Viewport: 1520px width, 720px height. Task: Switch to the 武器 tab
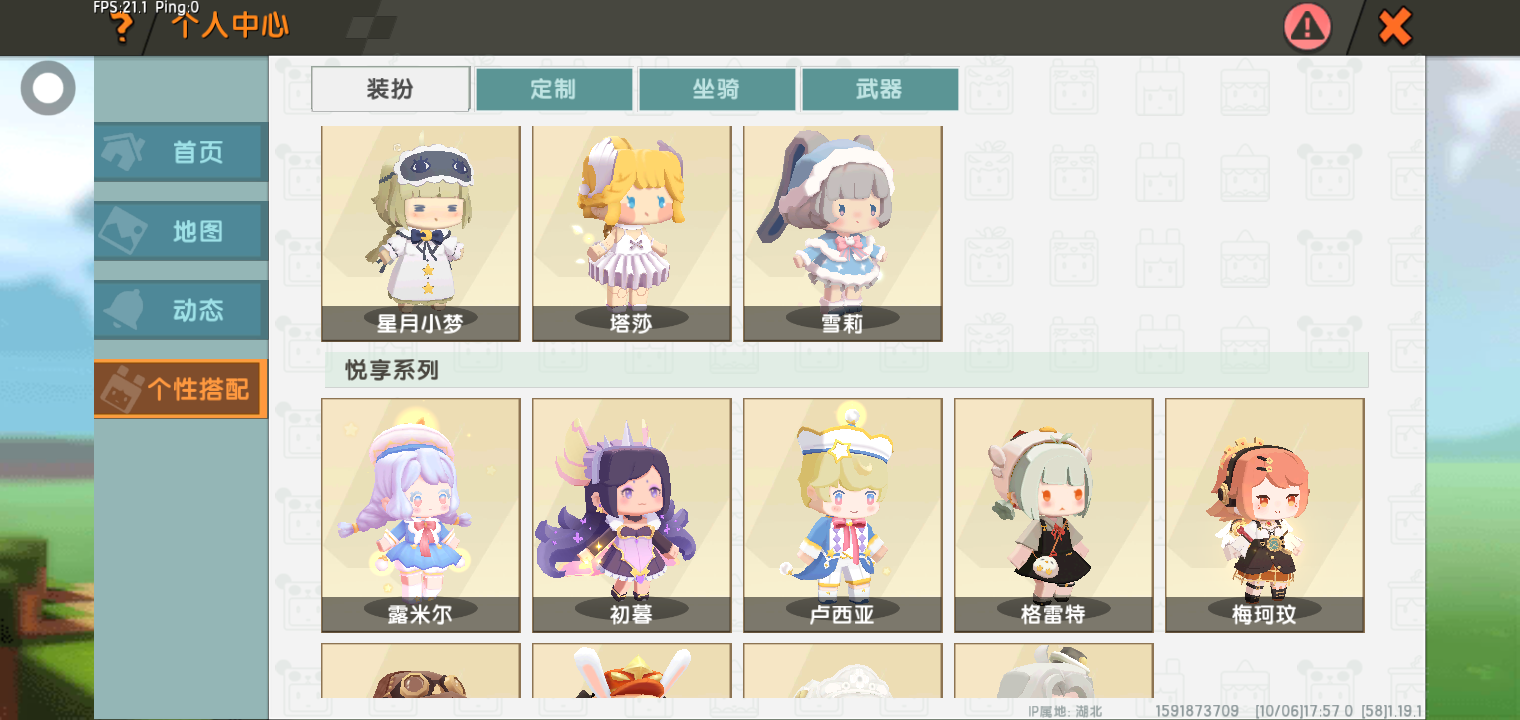(880, 89)
